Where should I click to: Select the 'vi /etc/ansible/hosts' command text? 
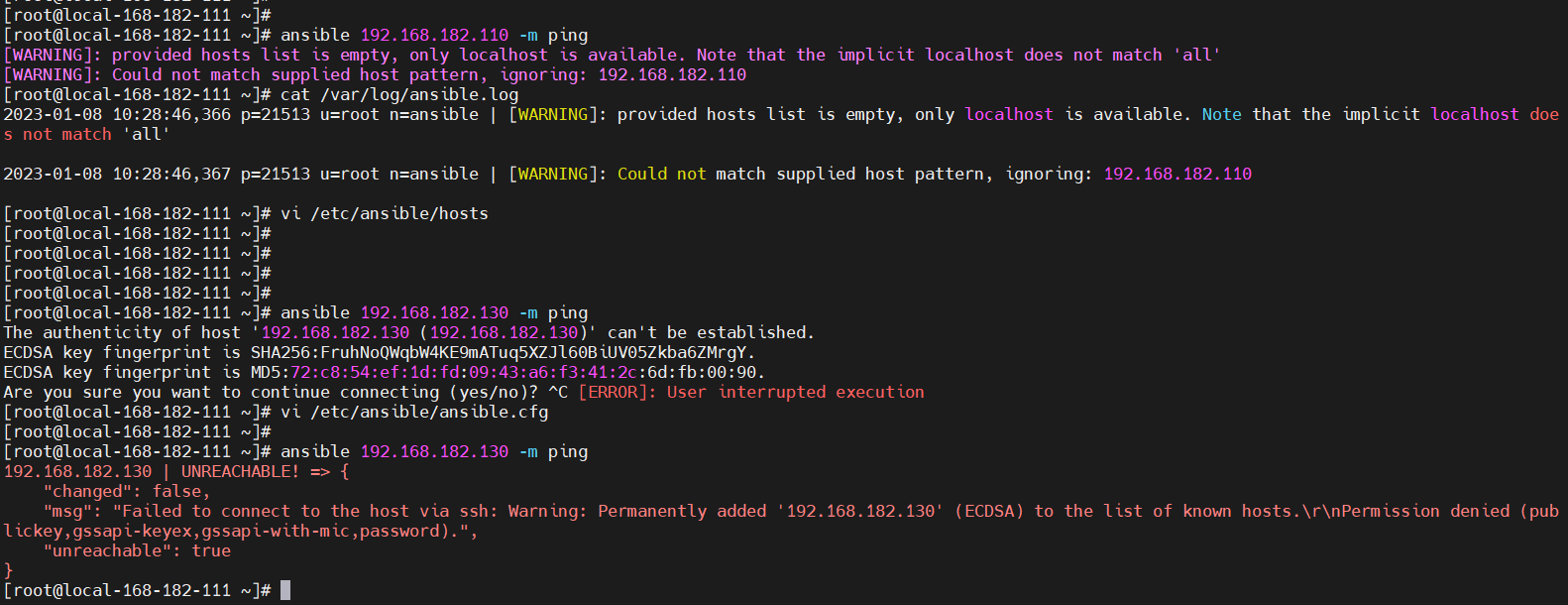(x=385, y=213)
